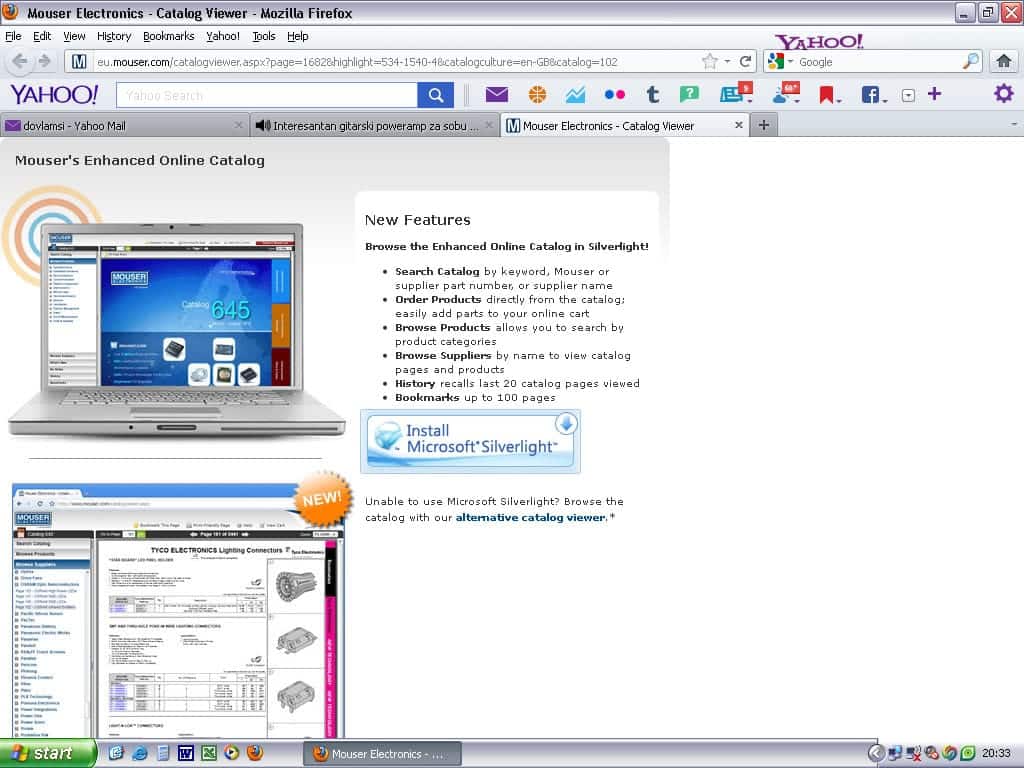
Task: Click the laptop catalog 645 image
Action: (175, 330)
